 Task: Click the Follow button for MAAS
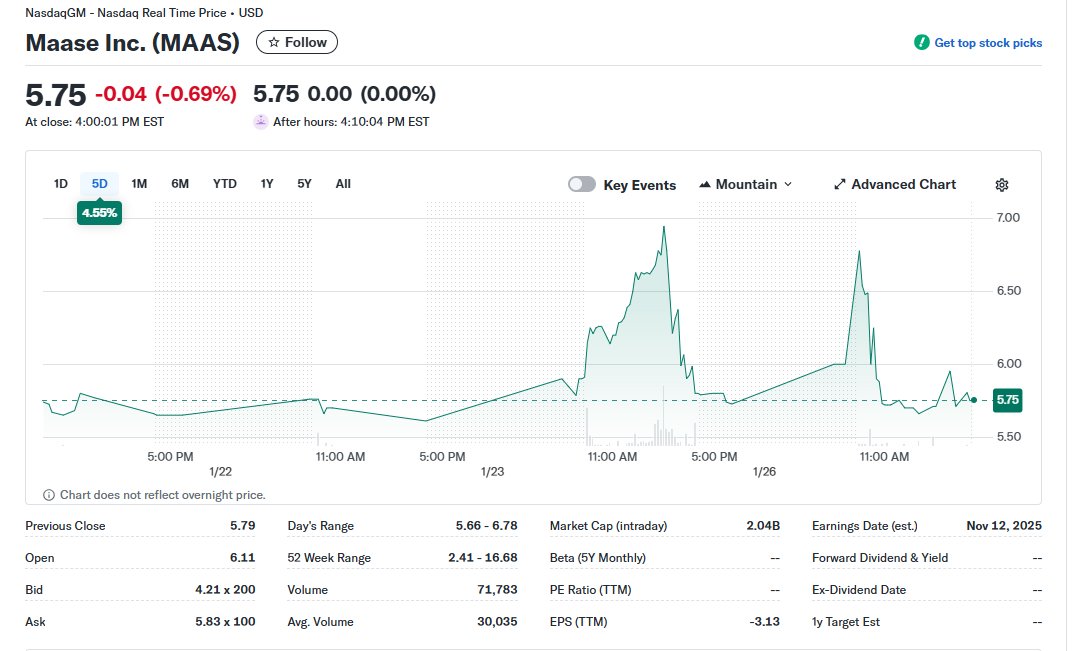pyautogui.click(x=297, y=42)
